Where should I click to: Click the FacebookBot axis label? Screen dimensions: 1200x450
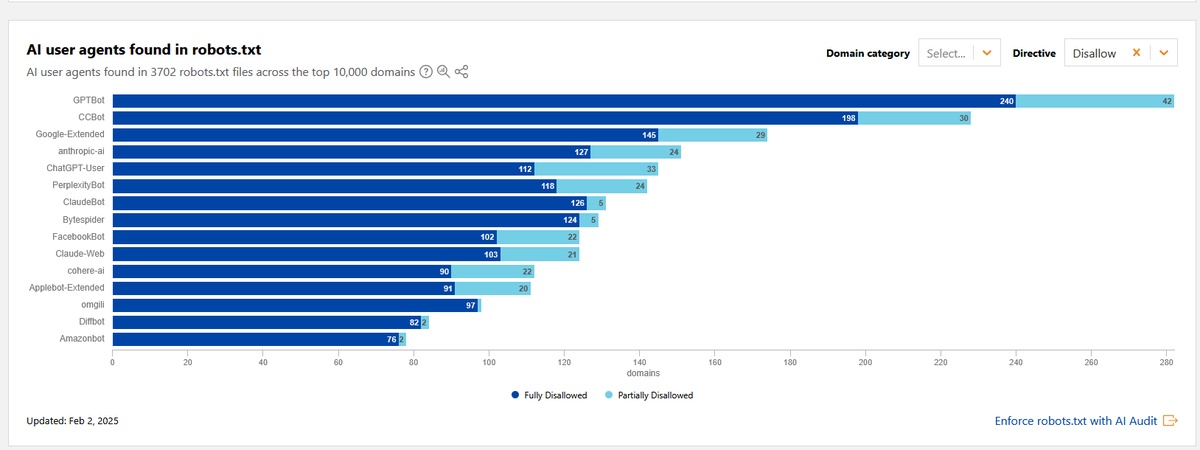coord(79,236)
